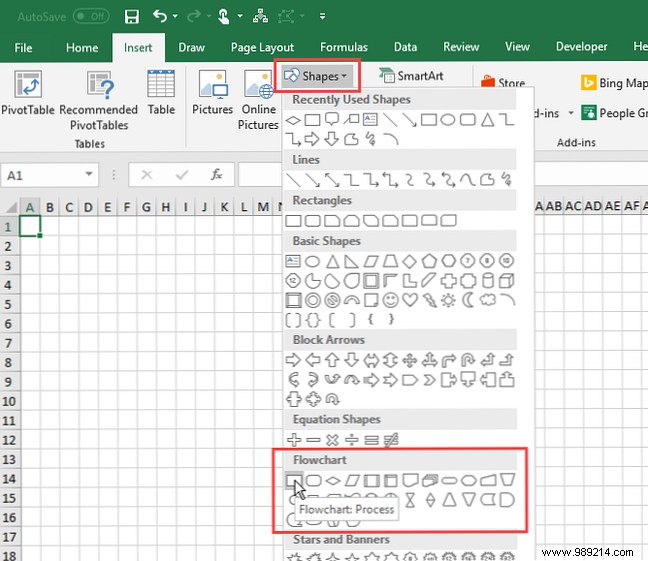Switch to the Review tab
648x561 pixels.
point(461,47)
